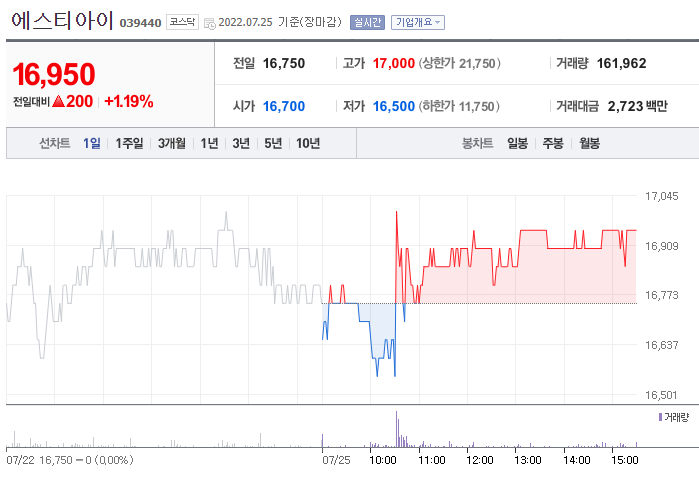
Task: Click the 시가 value 16,700
Action: pos(284,106)
